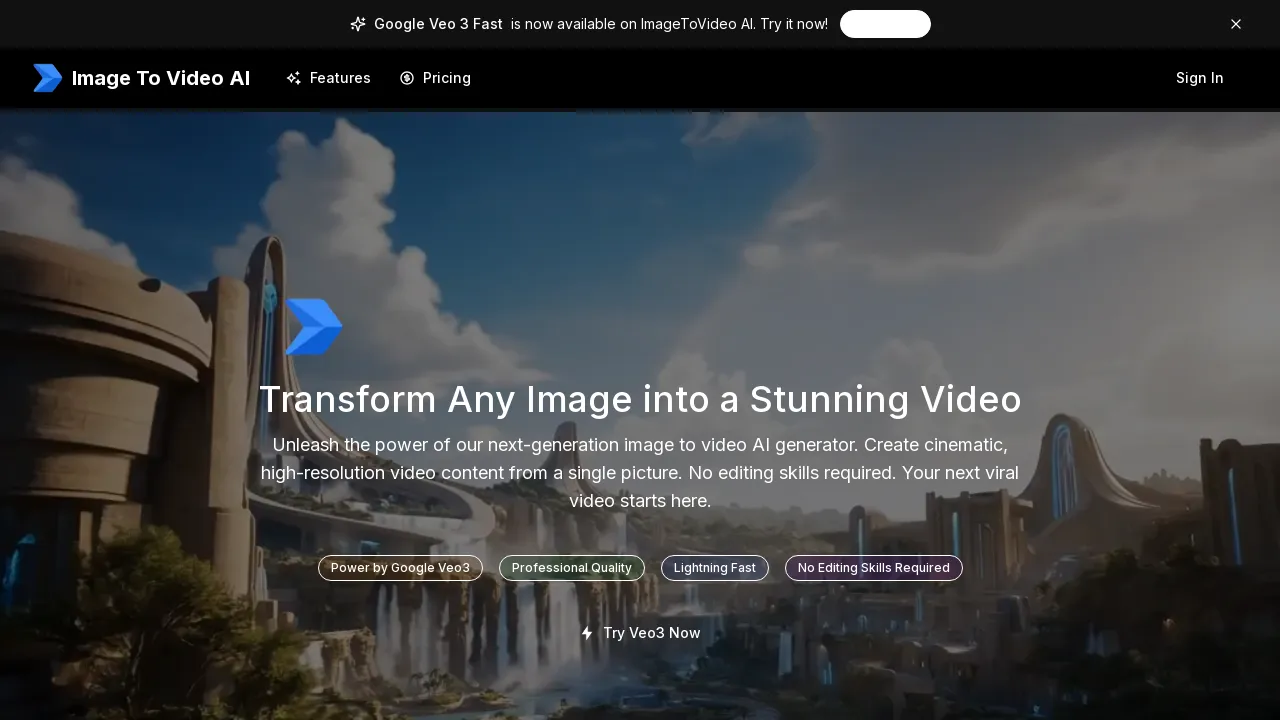Click the sparkle icon in announcement banner

coord(358,24)
